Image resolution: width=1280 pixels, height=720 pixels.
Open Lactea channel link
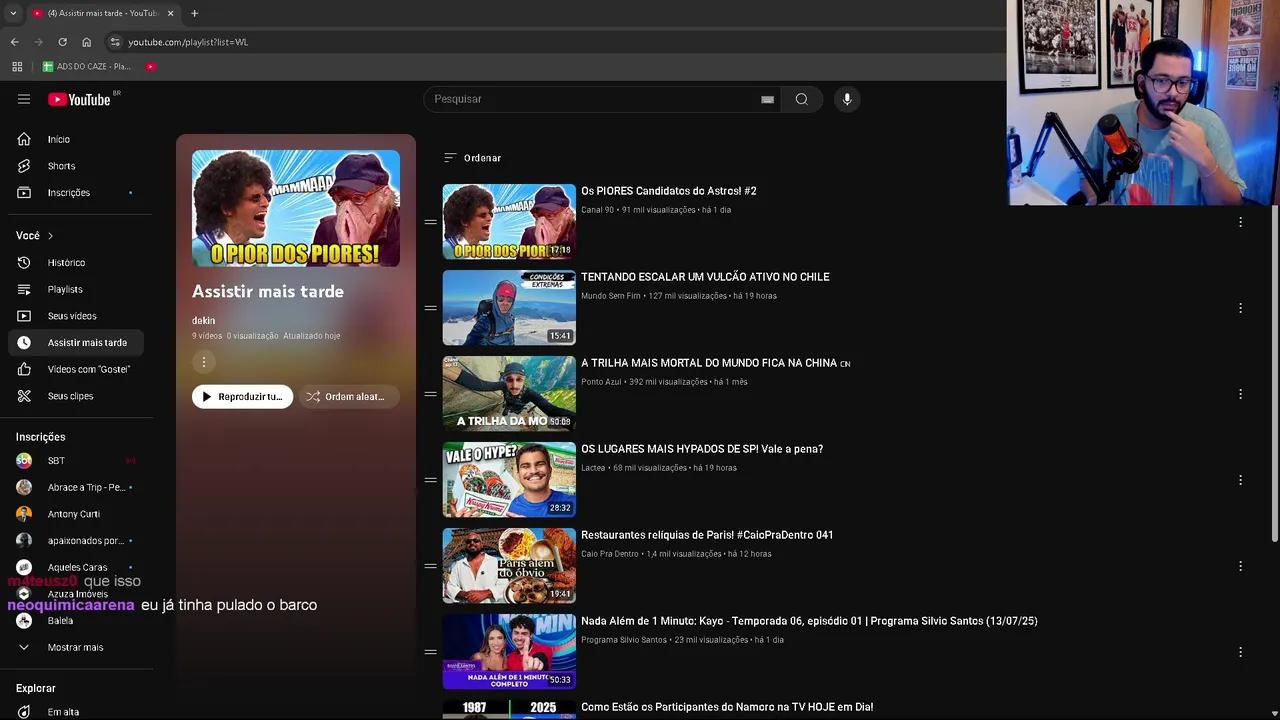pyautogui.click(x=593, y=468)
